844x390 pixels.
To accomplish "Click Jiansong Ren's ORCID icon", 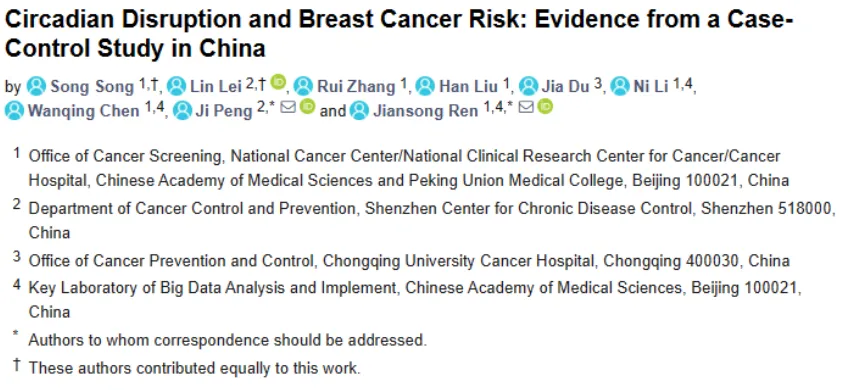I will pyautogui.click(x=545, y=107).
